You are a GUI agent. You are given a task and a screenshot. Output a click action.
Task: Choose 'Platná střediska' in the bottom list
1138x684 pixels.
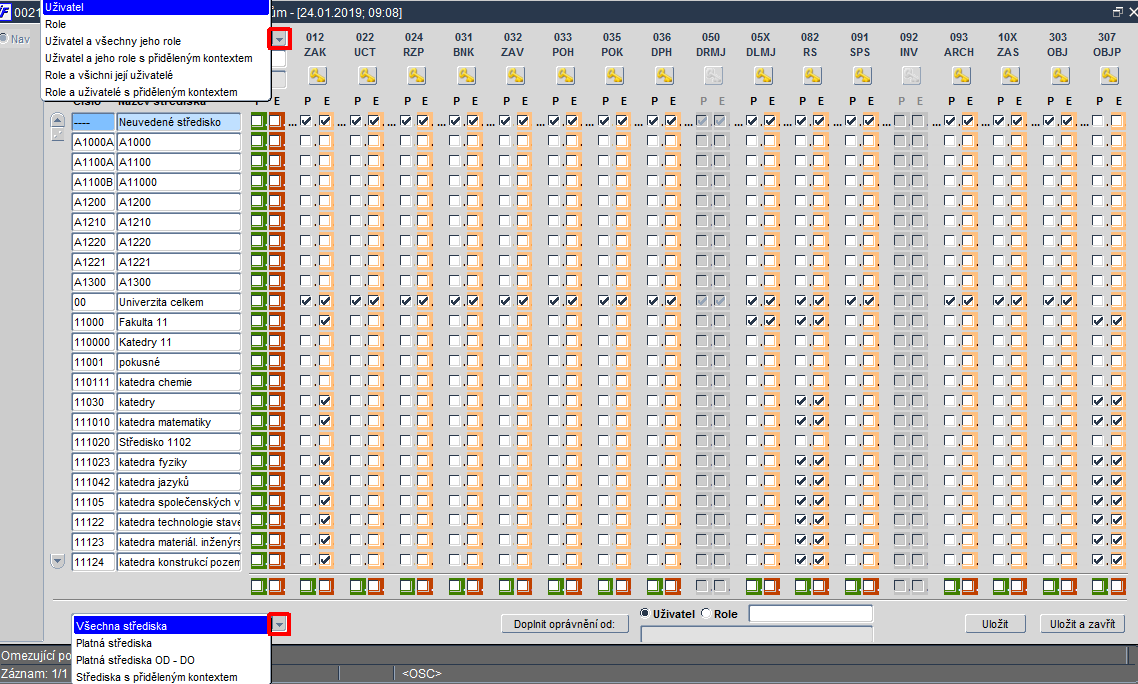pos(171,643)
